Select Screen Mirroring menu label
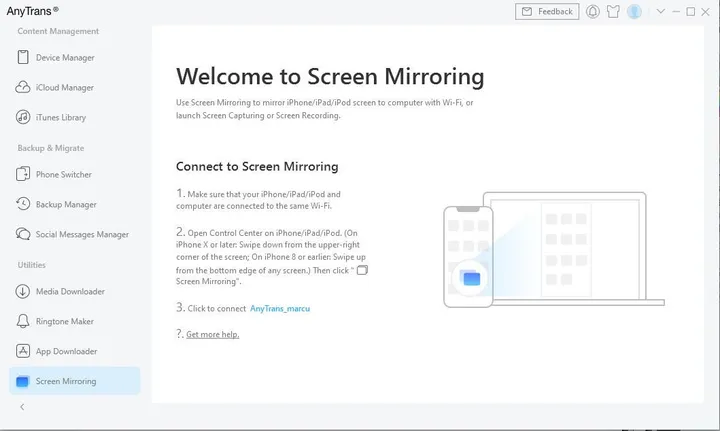The image size is (720, 431). (x=66, y=381)
